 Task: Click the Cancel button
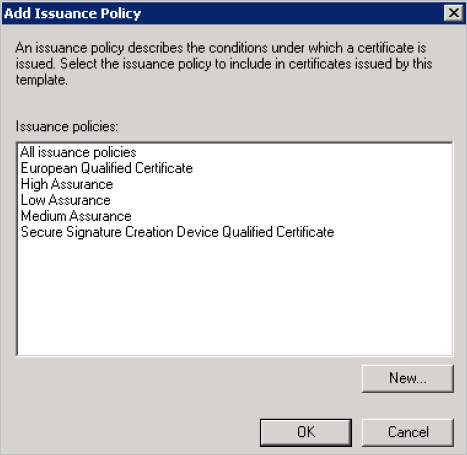pos(408,432)
